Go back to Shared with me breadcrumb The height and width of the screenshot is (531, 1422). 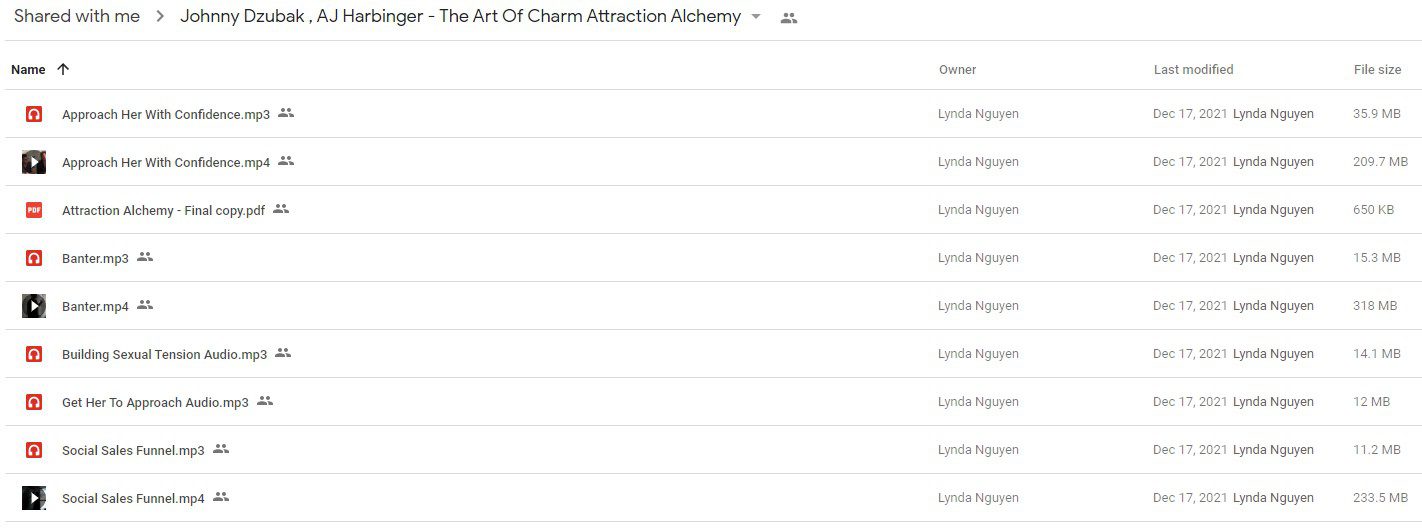coord(77,16)
